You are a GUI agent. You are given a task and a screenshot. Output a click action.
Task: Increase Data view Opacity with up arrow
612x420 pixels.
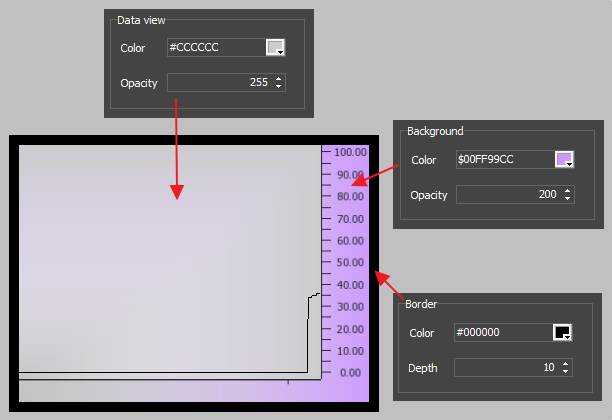pyautogui.click(x=279, y=79)
